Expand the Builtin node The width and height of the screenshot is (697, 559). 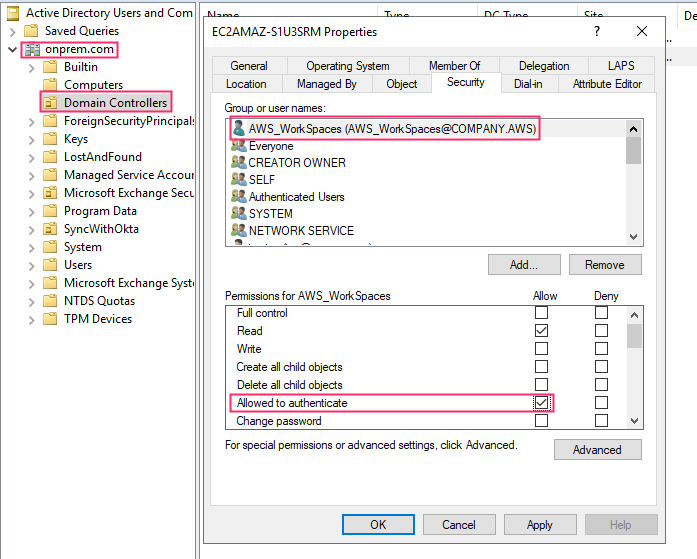point(32,68)
